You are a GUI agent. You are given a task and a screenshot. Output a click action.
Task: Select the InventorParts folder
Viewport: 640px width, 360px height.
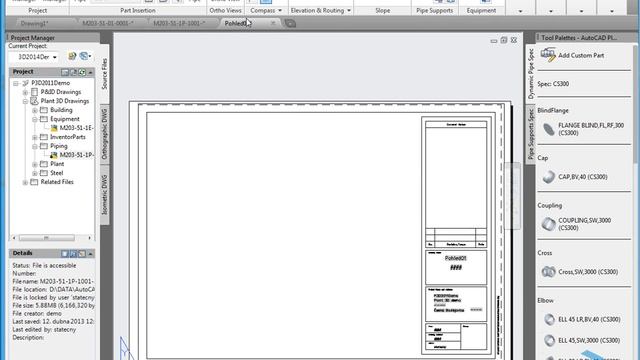[x=63, y=137]
